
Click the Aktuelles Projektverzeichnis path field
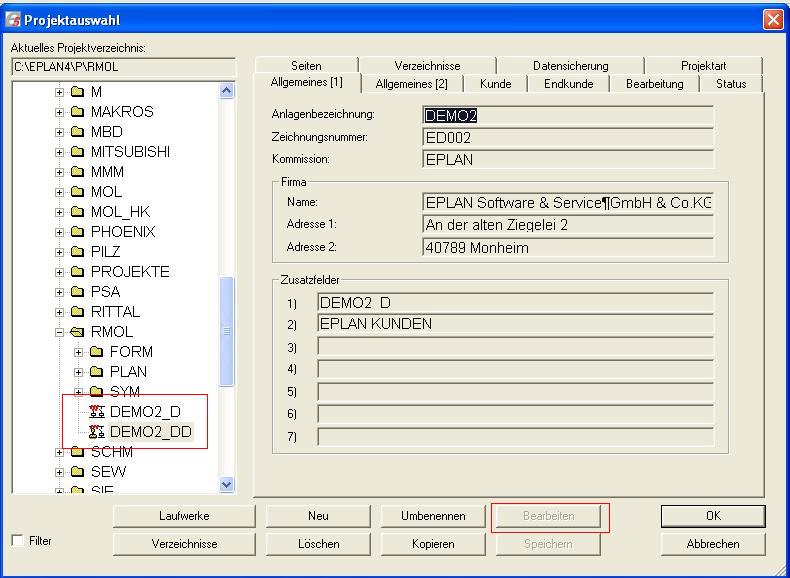(x=123, y=67)
